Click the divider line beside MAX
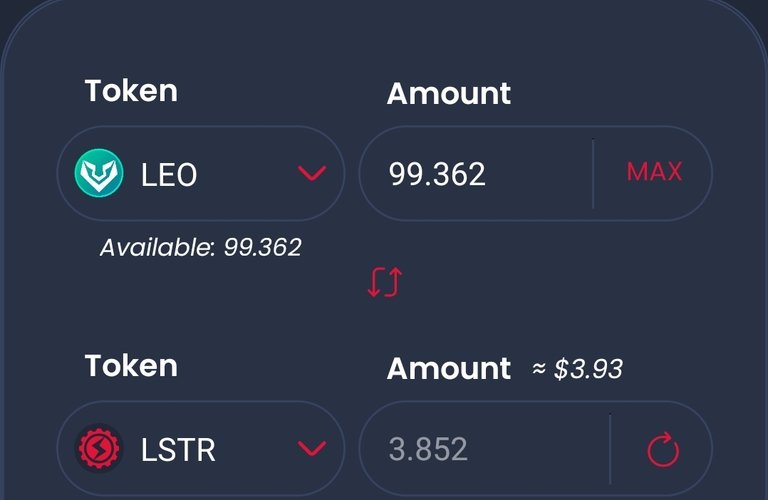This screenshot has height=500, width=768. pyautogui.click(x=593, y=173)
